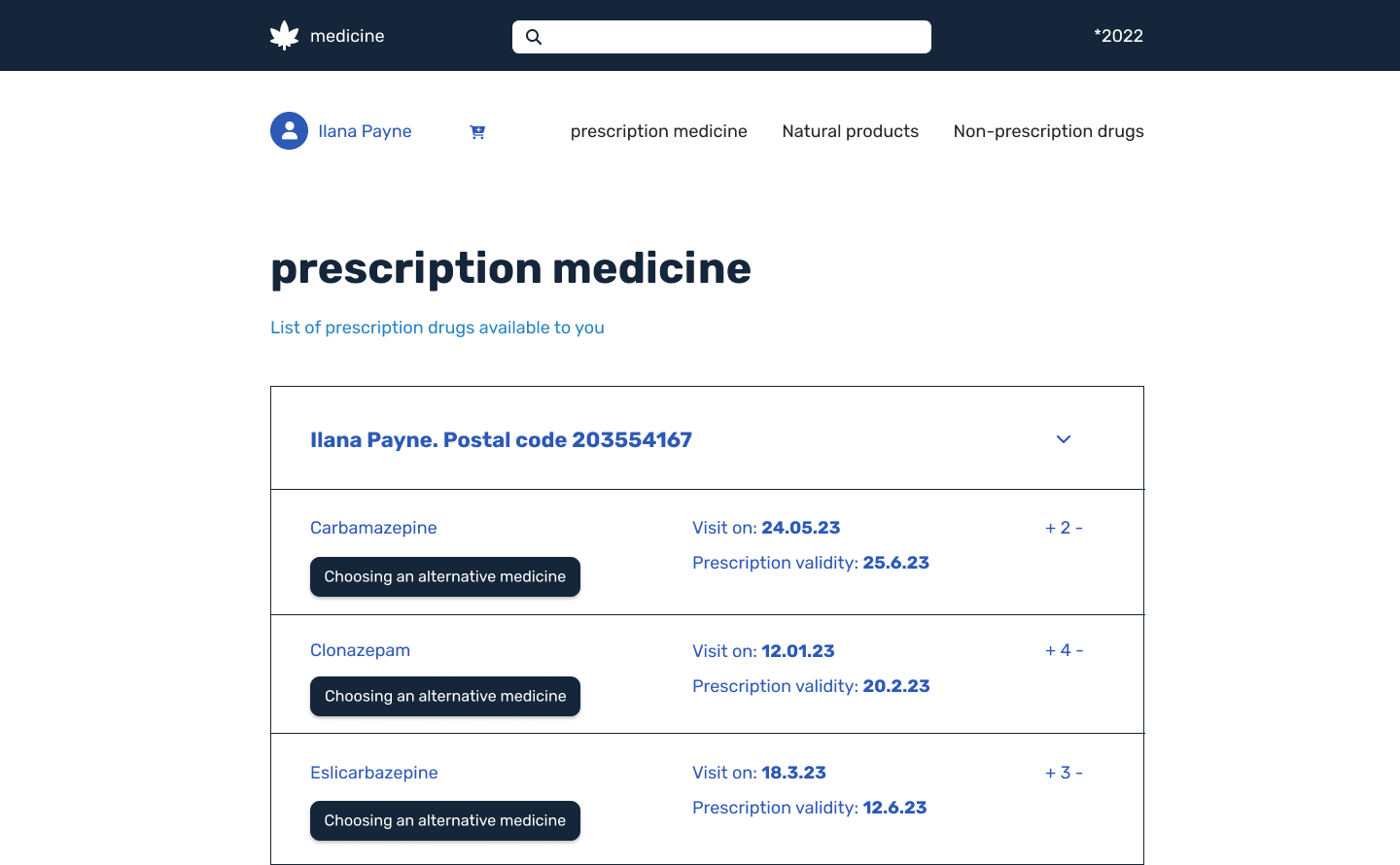Collapse the Ilana Payne postal code section
This screenshot has height=865, width=1400.
point(1064,439)
